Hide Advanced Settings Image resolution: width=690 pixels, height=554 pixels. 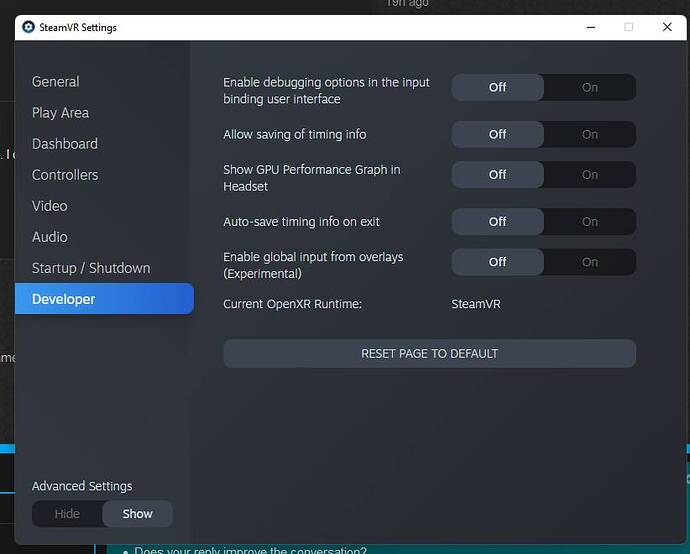click(x=67, y=514)
